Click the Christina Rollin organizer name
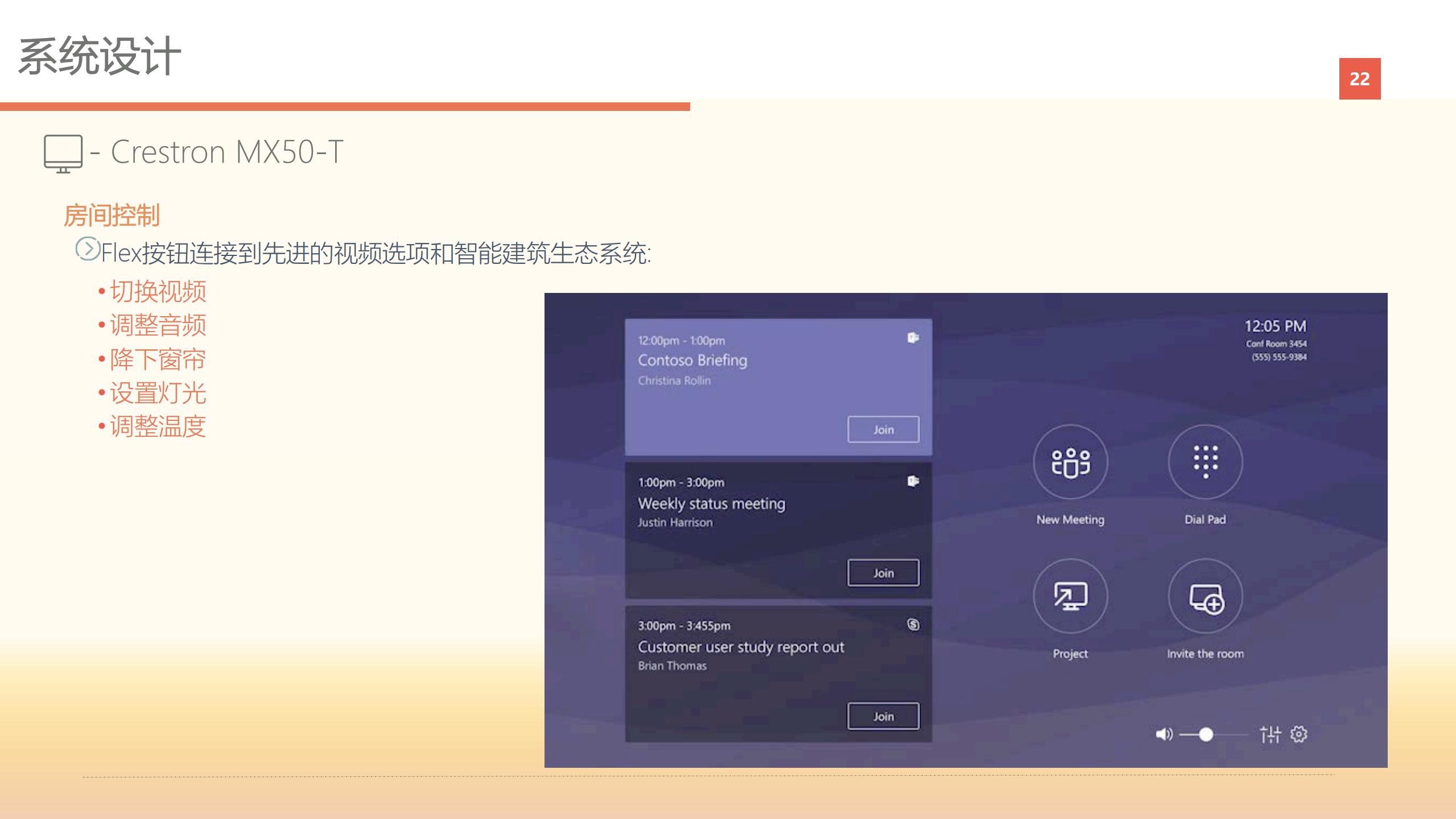 (674, 380)
